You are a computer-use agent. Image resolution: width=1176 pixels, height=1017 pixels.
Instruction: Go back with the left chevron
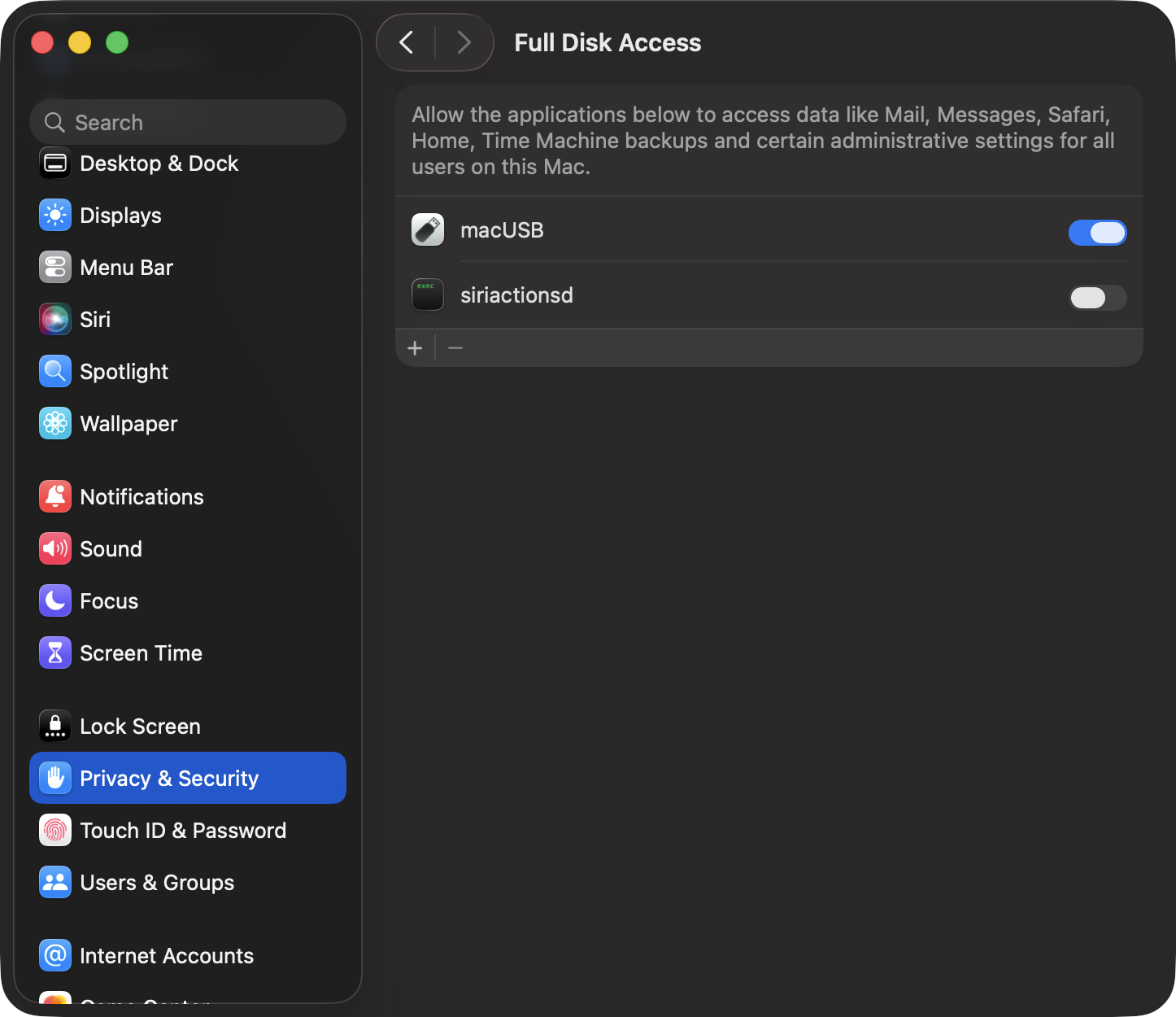click(407, 42)
